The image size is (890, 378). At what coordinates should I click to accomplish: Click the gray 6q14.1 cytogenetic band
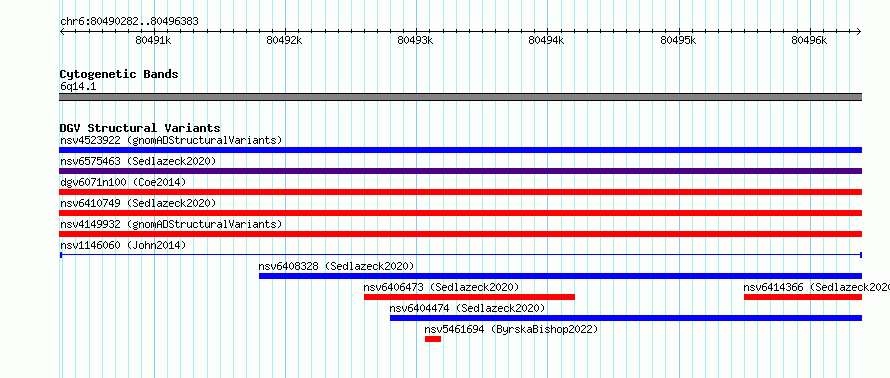tap(460, 97)
